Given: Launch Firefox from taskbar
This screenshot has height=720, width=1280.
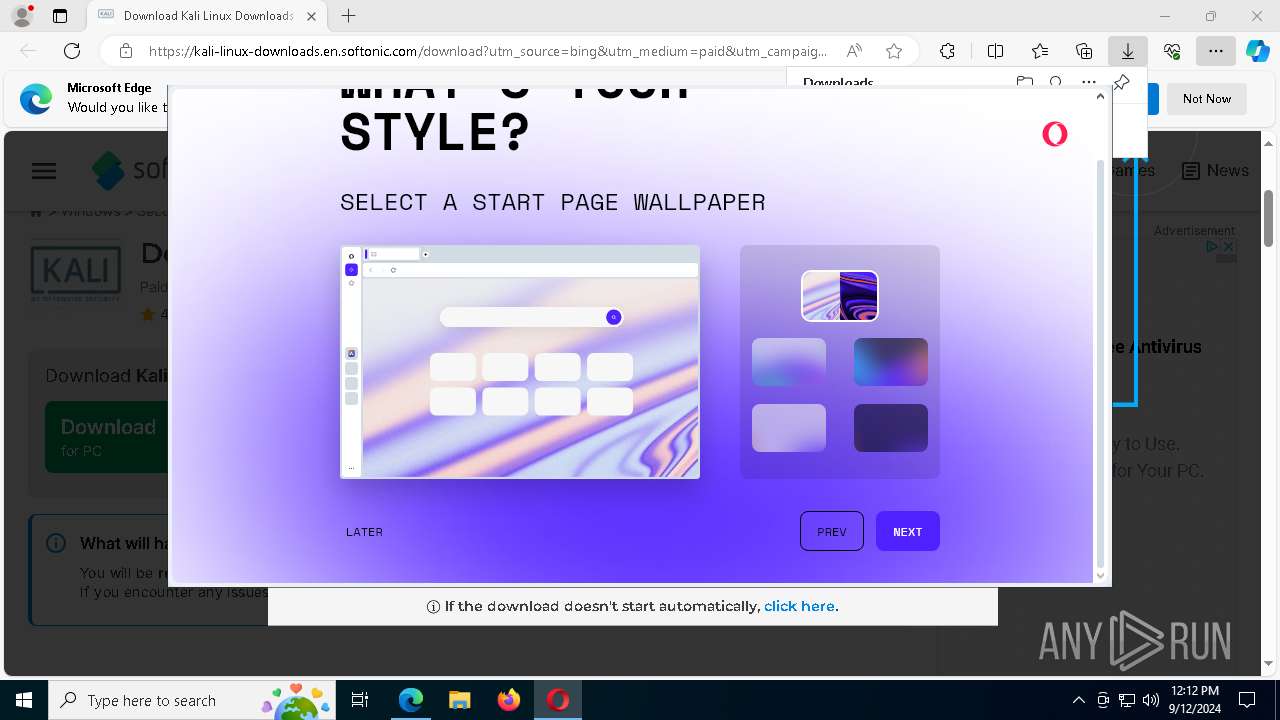Looking at the screenshot, I should (x=508, y=700).
